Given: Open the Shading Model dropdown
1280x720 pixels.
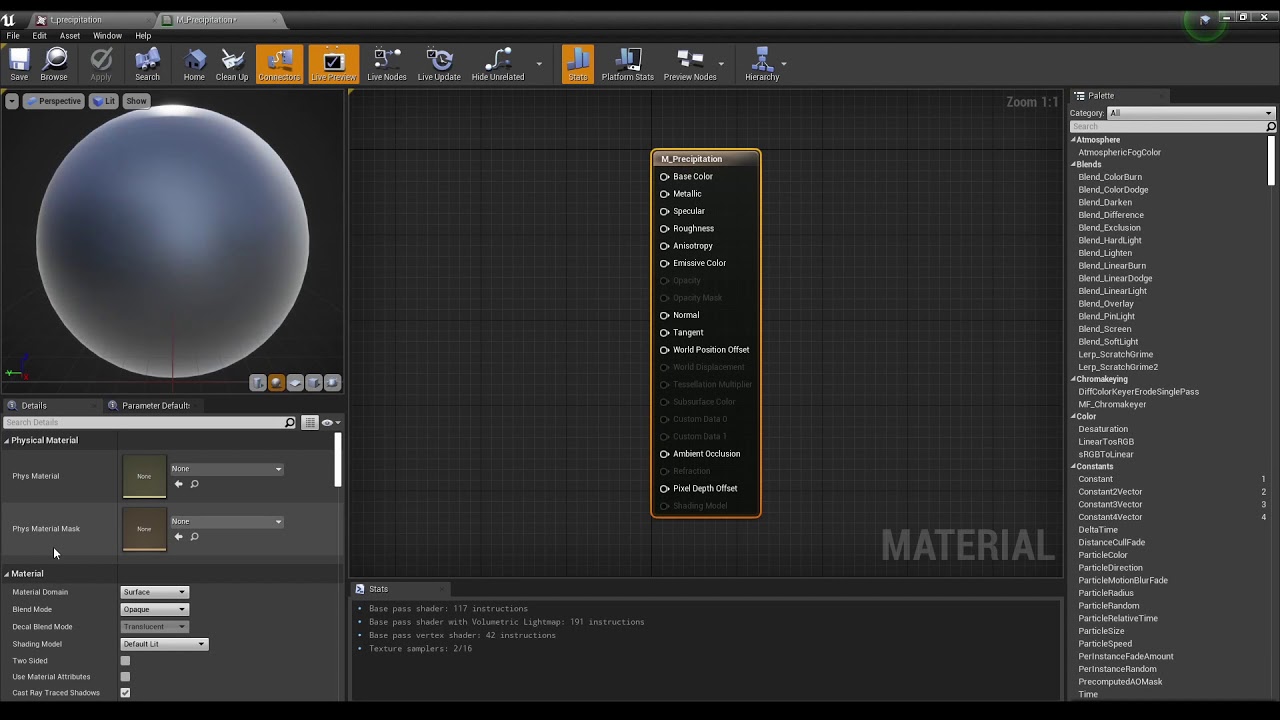Looking at the screenshot, I should click(164, 644).
